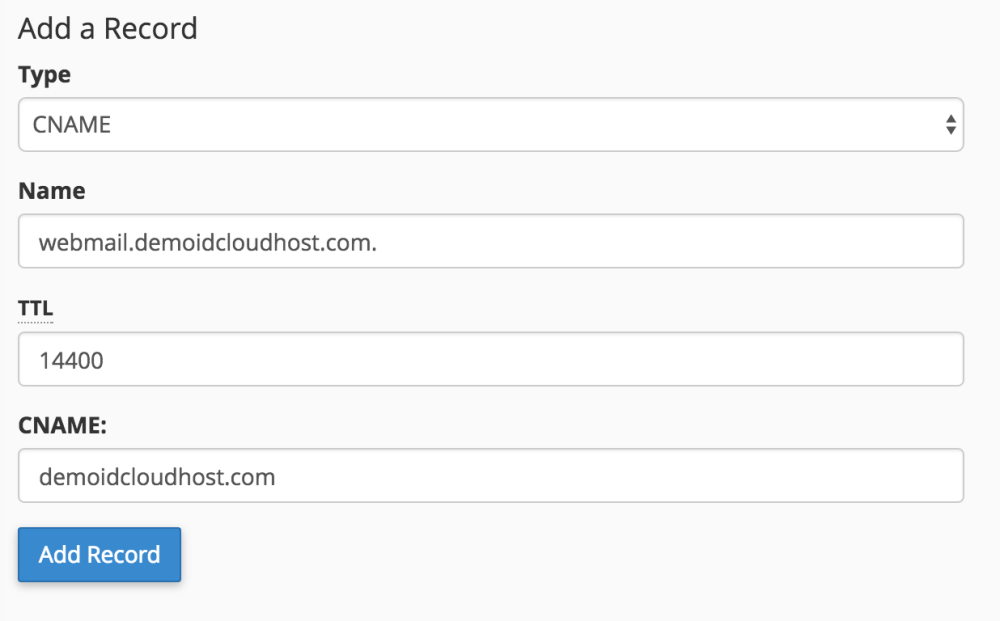This screenshot has height=621, width=1000.
Task: Click inside the TTL field showing 14400
Action: (490, 358)
